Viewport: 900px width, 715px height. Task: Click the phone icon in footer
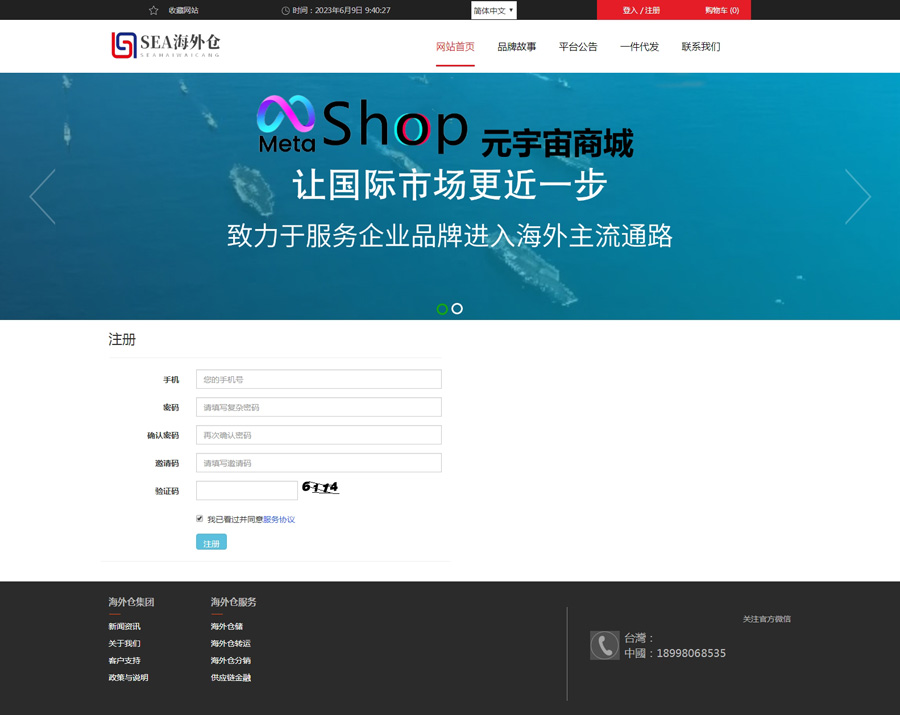click(x=604, y=645)
